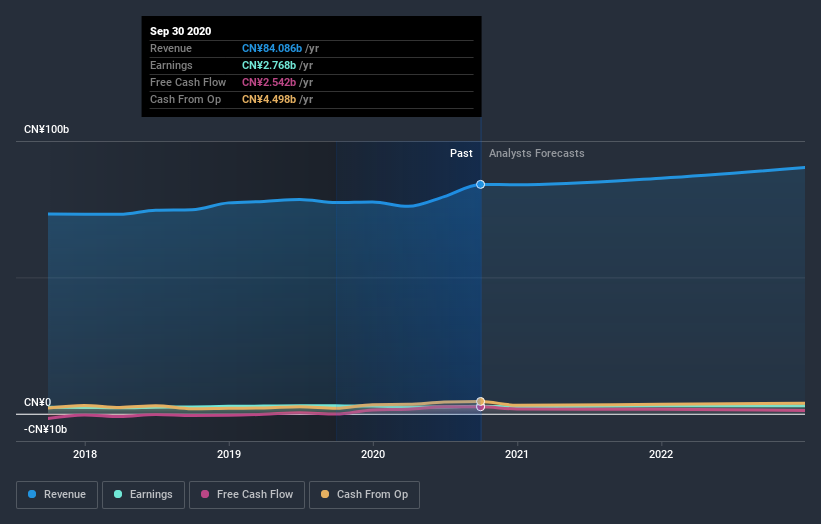
Task: Click the tooltip Earnings row label
Action: [171, 65]
